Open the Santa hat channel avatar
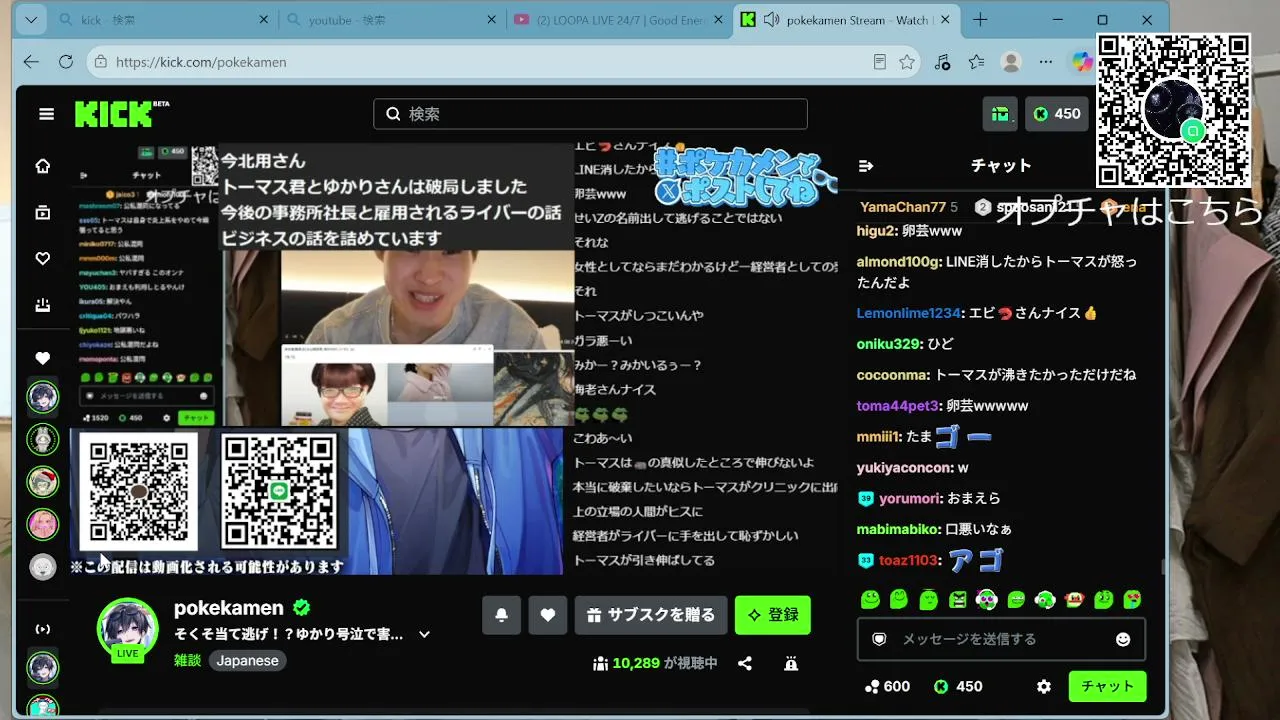The width and height of the screenshot is (1280, 720). click(43, 482)
